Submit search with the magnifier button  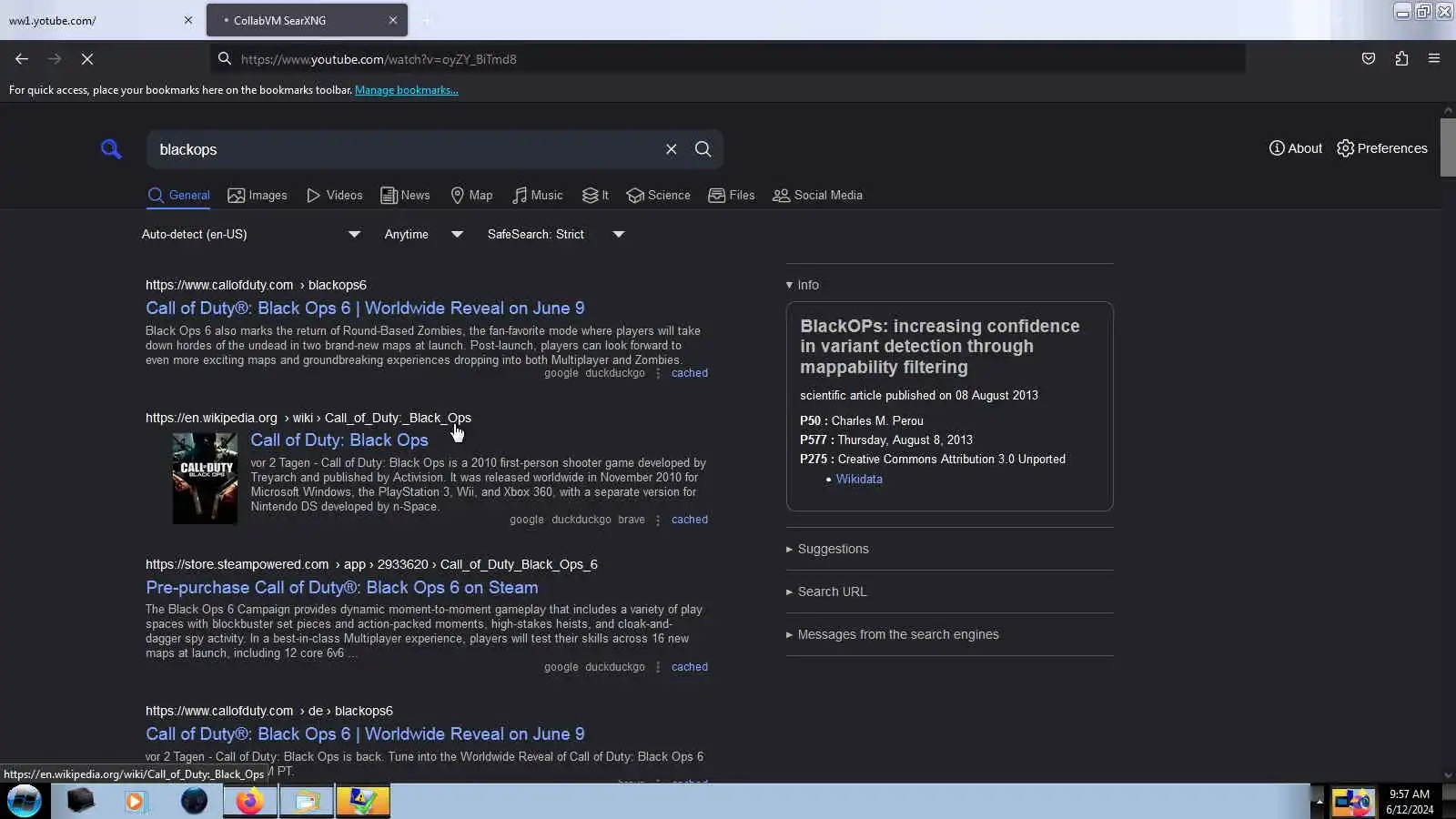click(x=703, y=149)
